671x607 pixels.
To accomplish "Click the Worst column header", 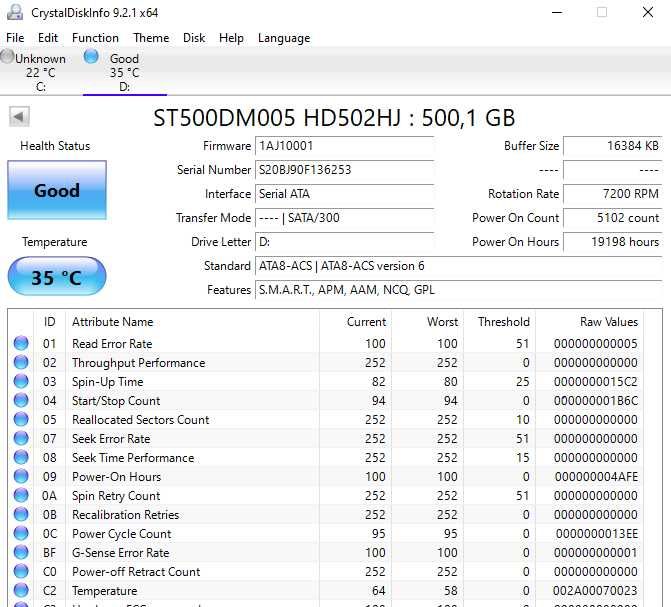I will [442, 321].
